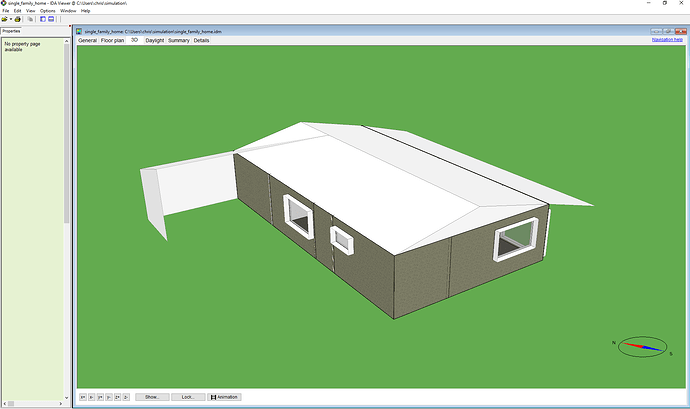Image resolution: width=690 pixels, height=409 pixels.
Task: Click the Print toolbar icon
Action: (x=18, y=19)
